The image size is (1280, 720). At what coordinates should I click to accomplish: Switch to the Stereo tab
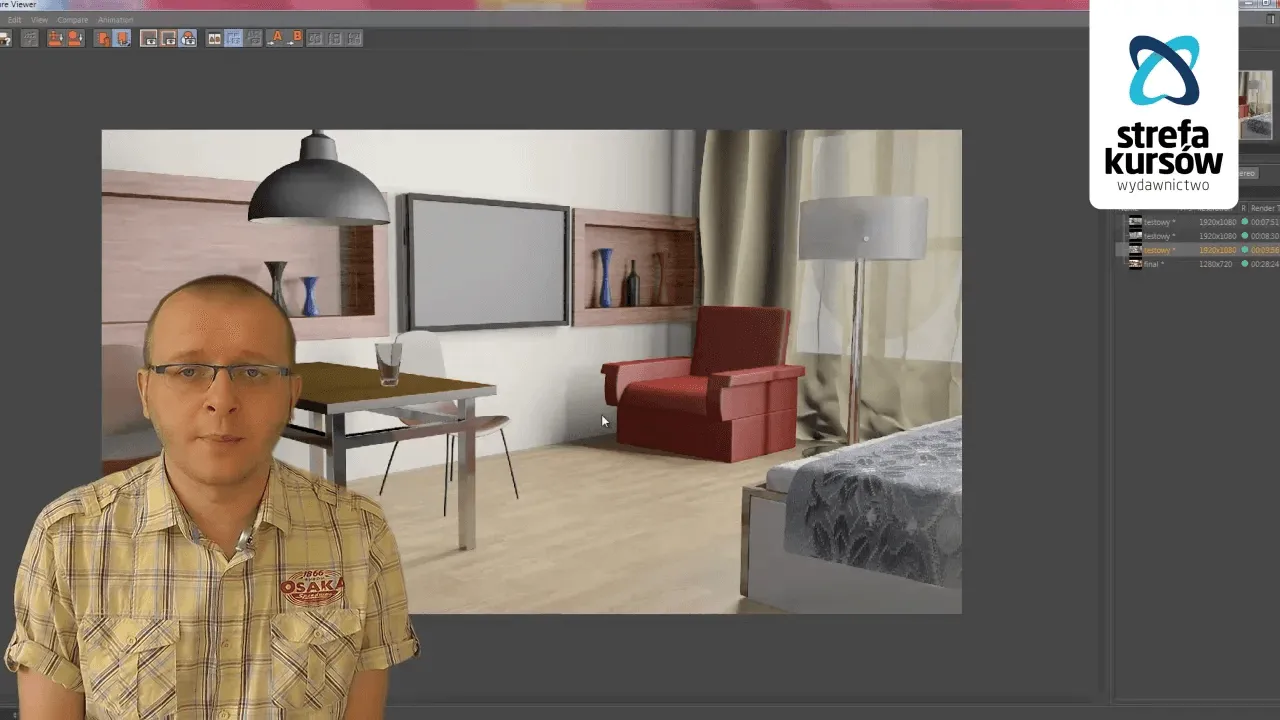tap(1246, 173)
